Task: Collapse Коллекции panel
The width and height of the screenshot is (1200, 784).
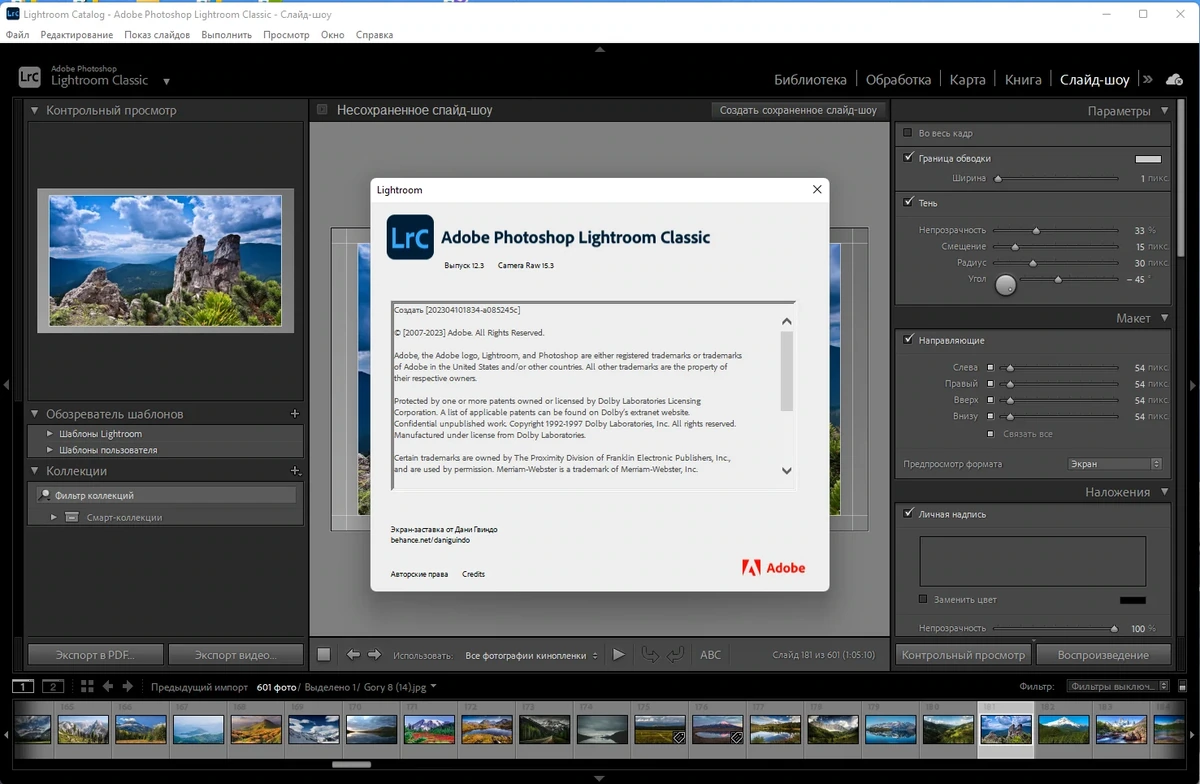Action: [x=35, y=470]
